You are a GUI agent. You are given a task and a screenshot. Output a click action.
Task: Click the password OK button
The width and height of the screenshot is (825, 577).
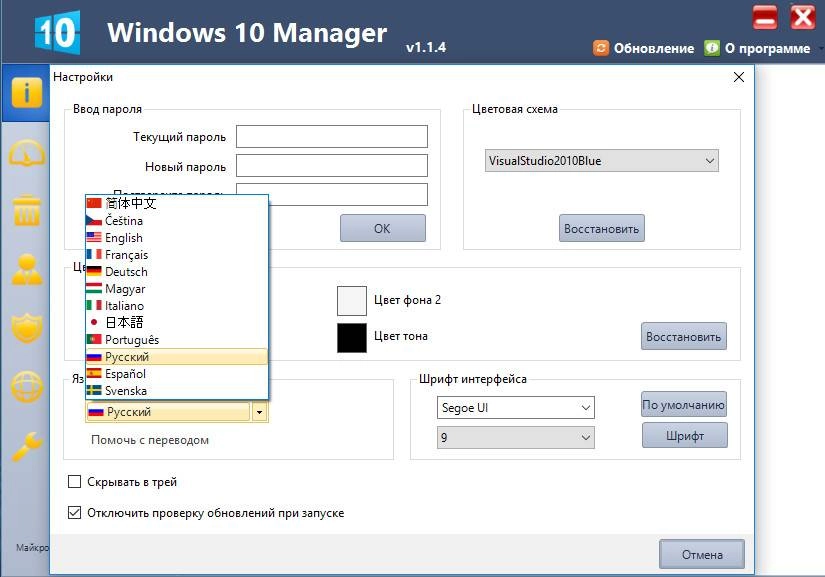(383, 228)
